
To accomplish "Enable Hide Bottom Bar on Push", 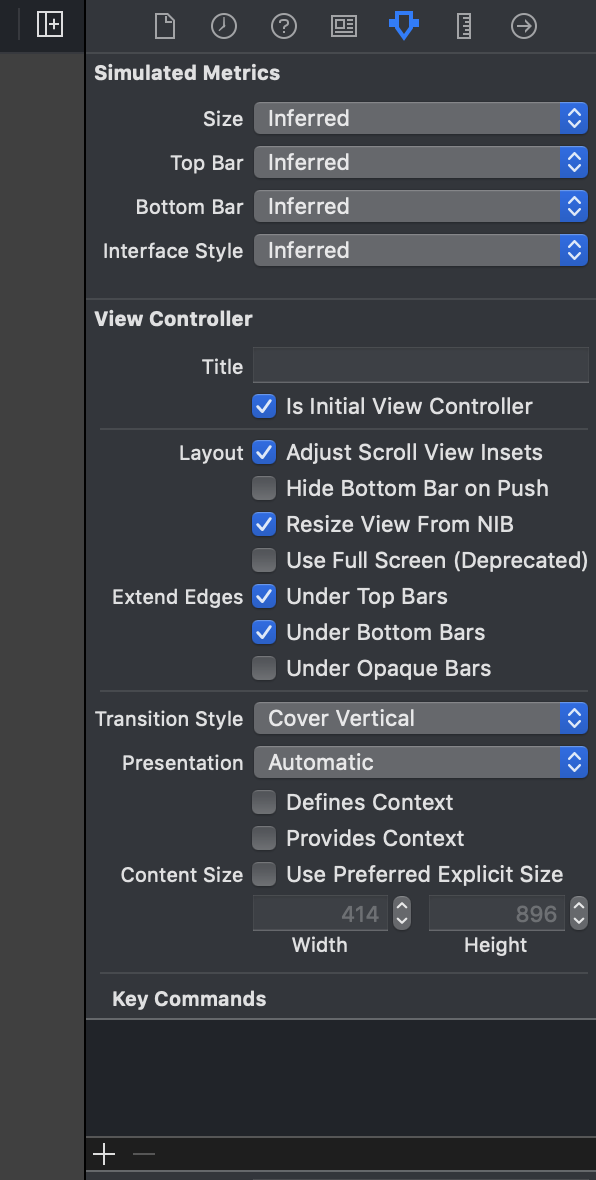I will point(263,488).
